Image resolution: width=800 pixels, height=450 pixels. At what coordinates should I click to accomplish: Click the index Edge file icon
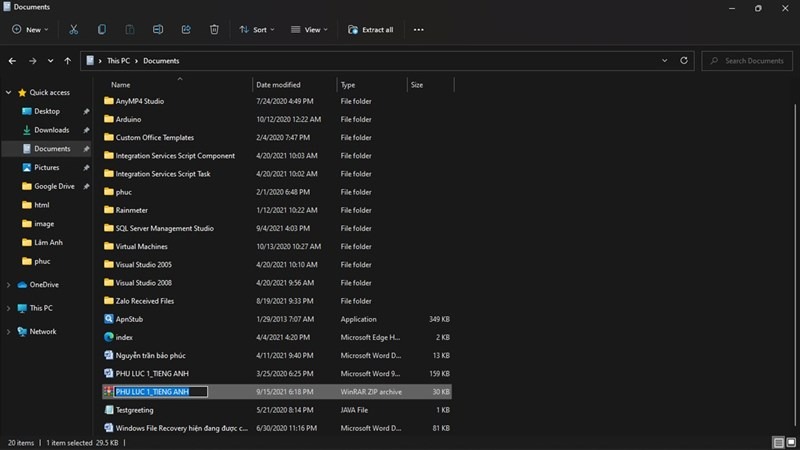coord(109,337)
